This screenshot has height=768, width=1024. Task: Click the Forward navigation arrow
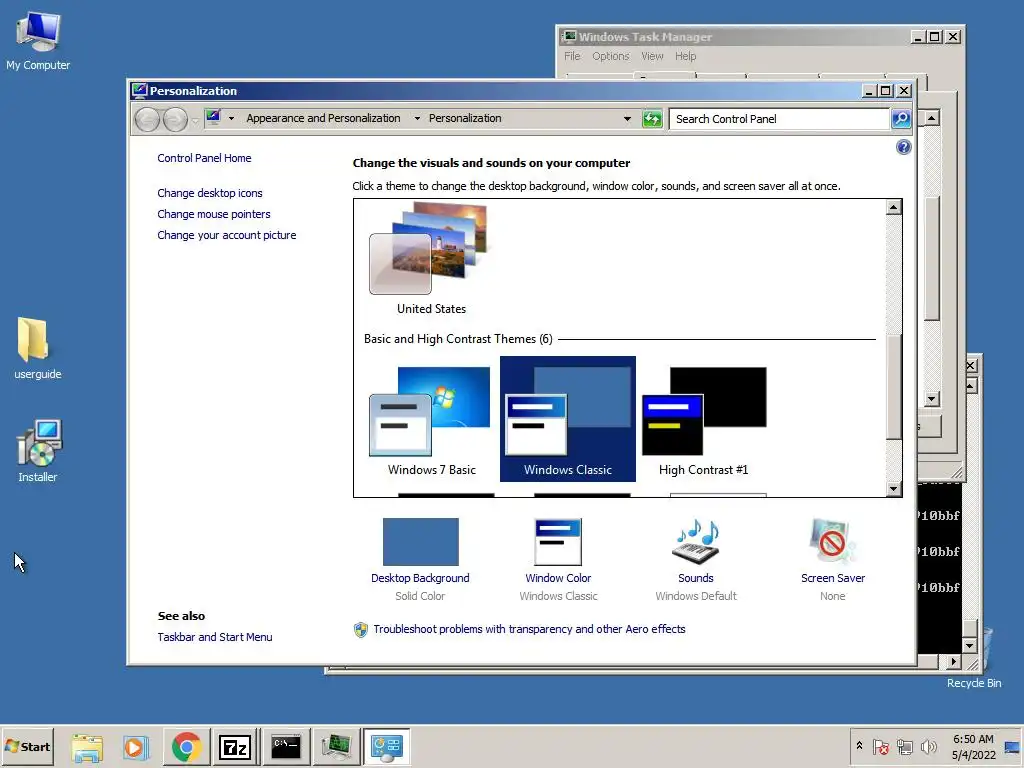point(175,120)
